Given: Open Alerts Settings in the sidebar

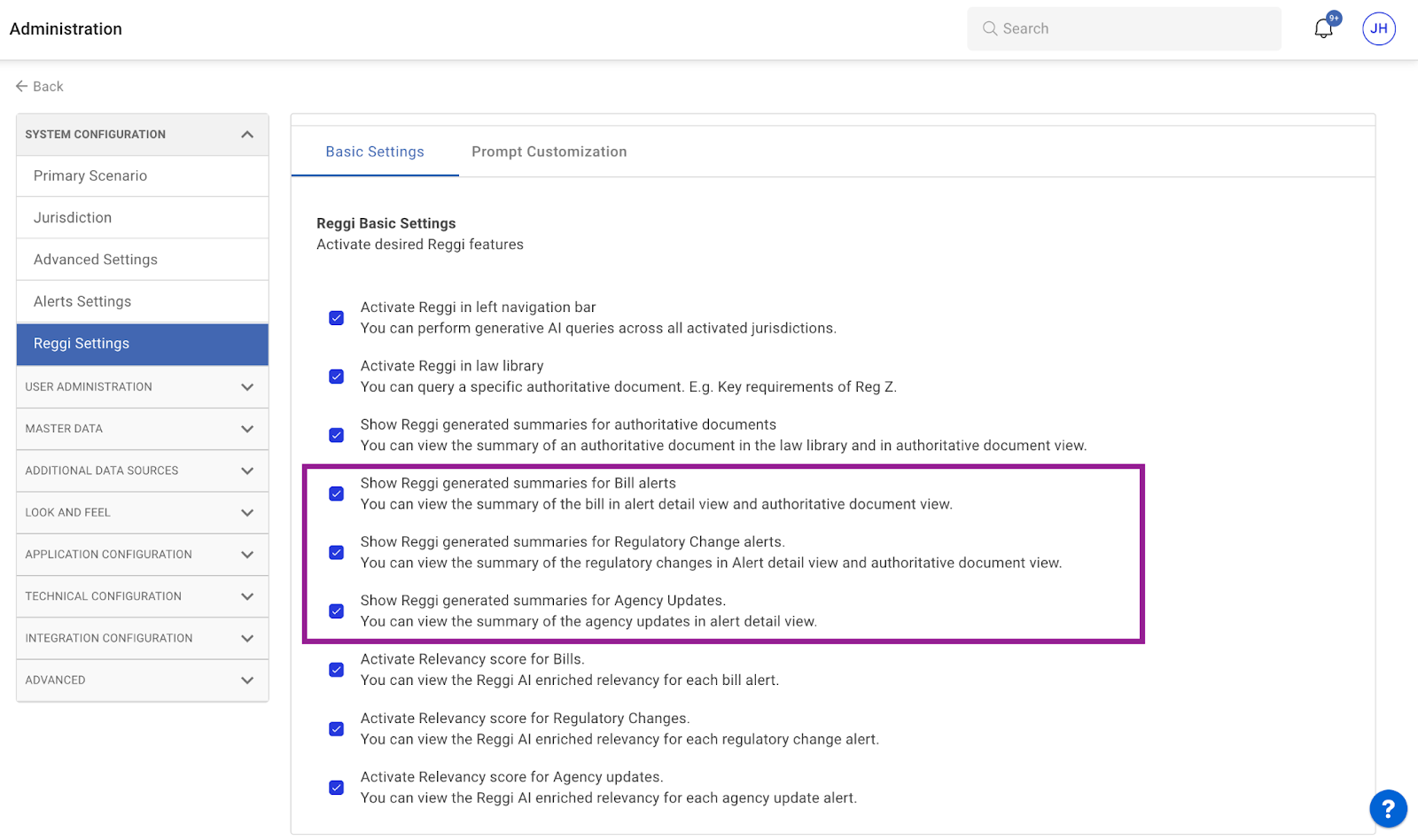Looking at the screenshot, I should coord(82,301).
